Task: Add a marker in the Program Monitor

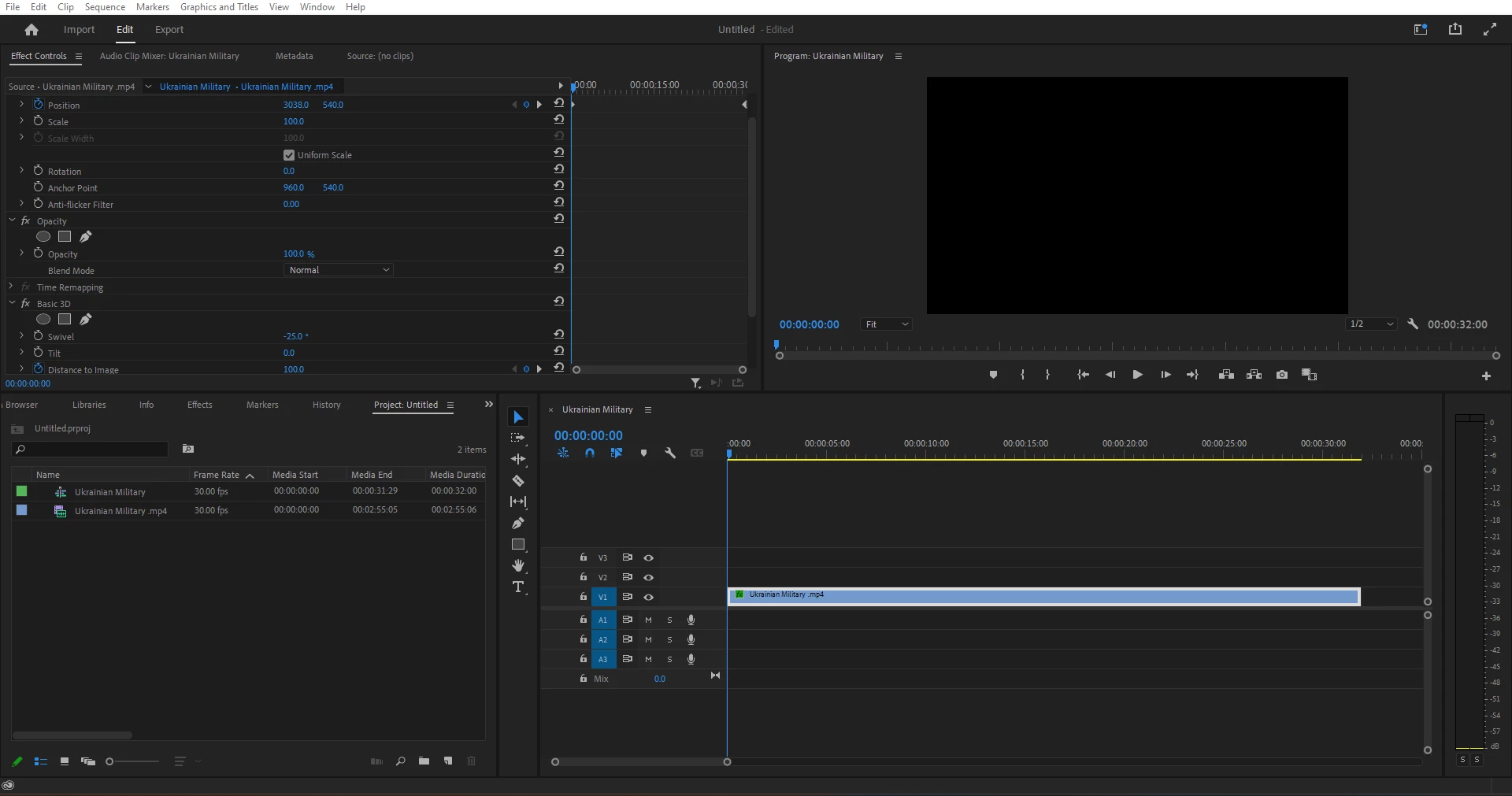Action: point(993,375)
